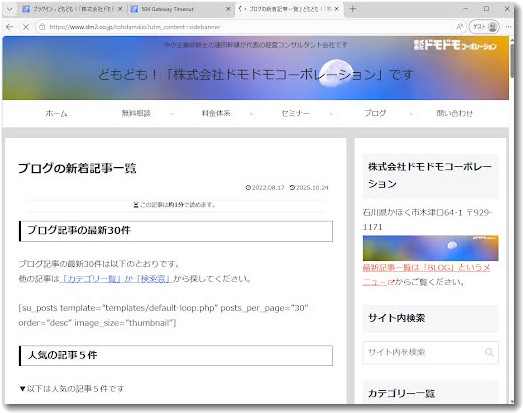Viewport: 523px width, 413px height.
Task: Open the 問い合わせ menu item
Action: pos(455,113)
